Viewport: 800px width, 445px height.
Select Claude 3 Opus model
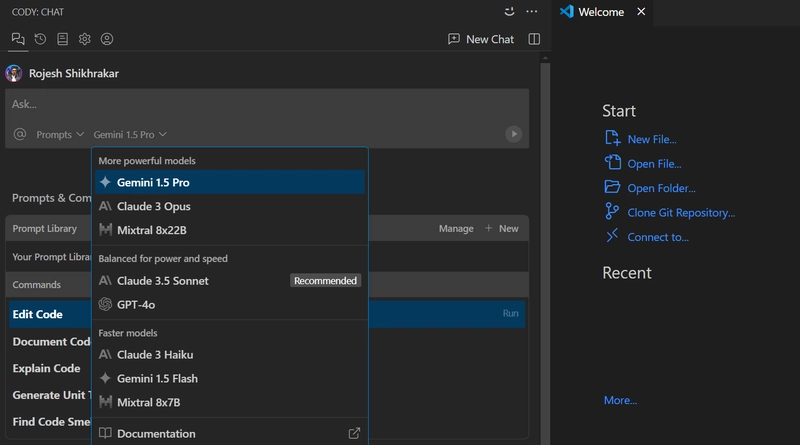tap(153, 206)
